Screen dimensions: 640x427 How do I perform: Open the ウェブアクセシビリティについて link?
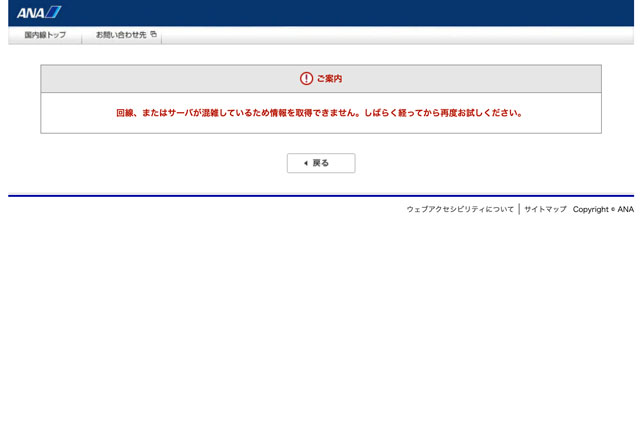pyautogui.click(x=460, y=209)
